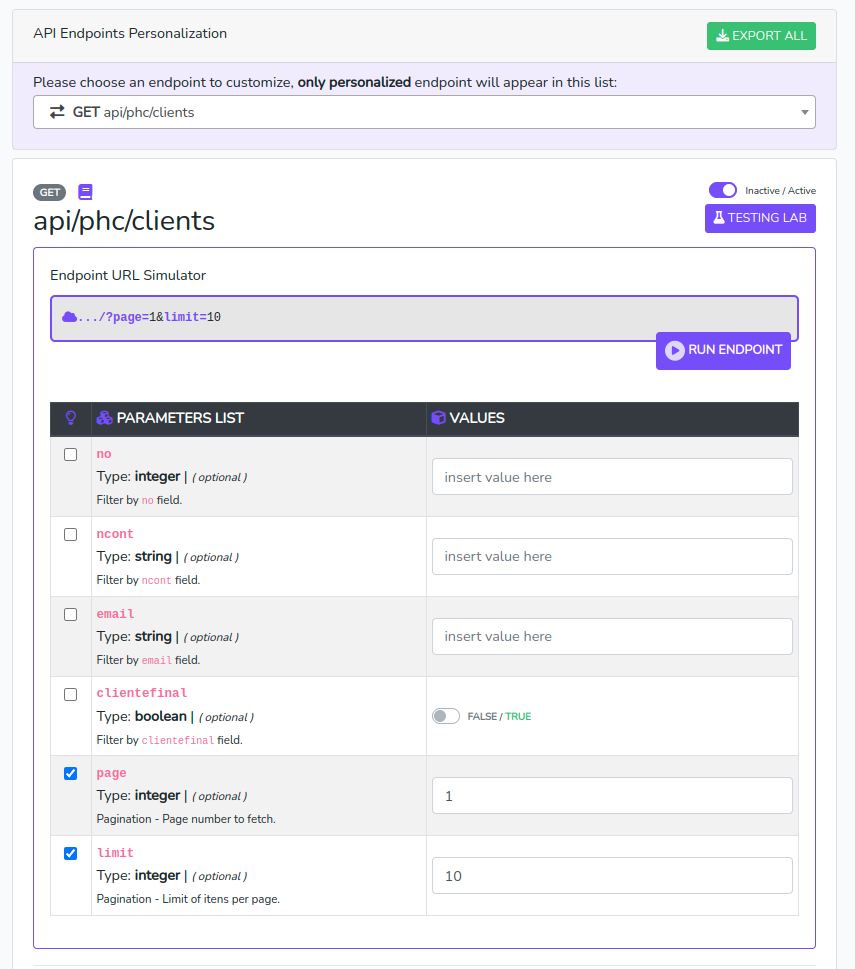855x969 pixels.
Task: Uncheck the page parameter checkbox
Action: (x=70, y=773)
